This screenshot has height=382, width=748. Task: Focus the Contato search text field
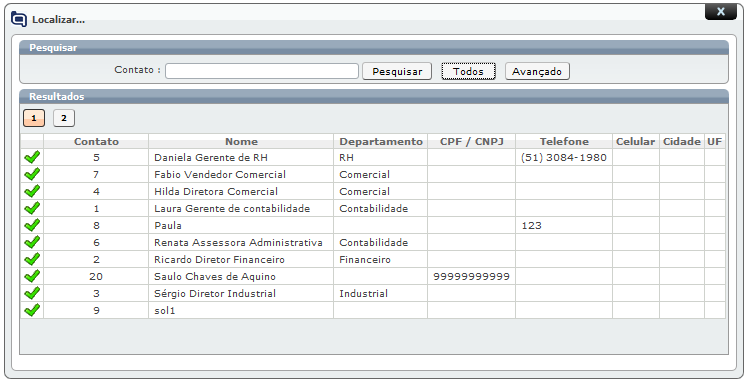[262, 71]
